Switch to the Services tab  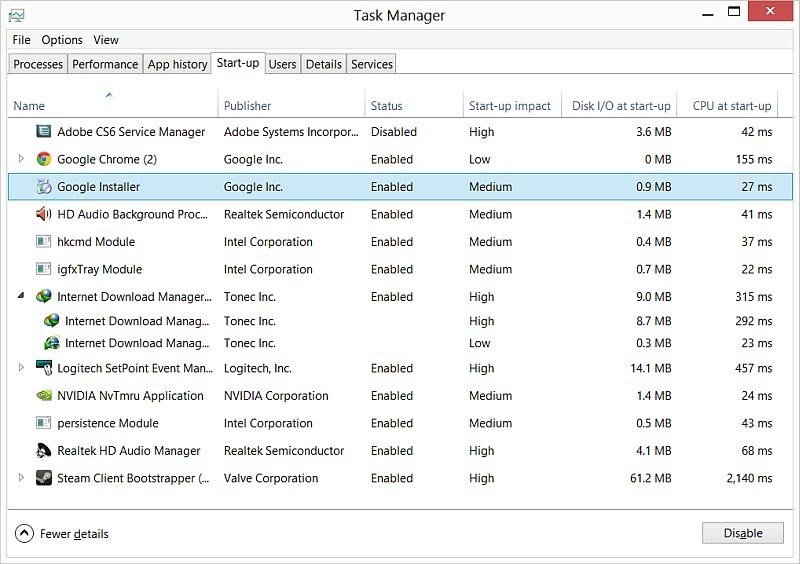[371, 64]
